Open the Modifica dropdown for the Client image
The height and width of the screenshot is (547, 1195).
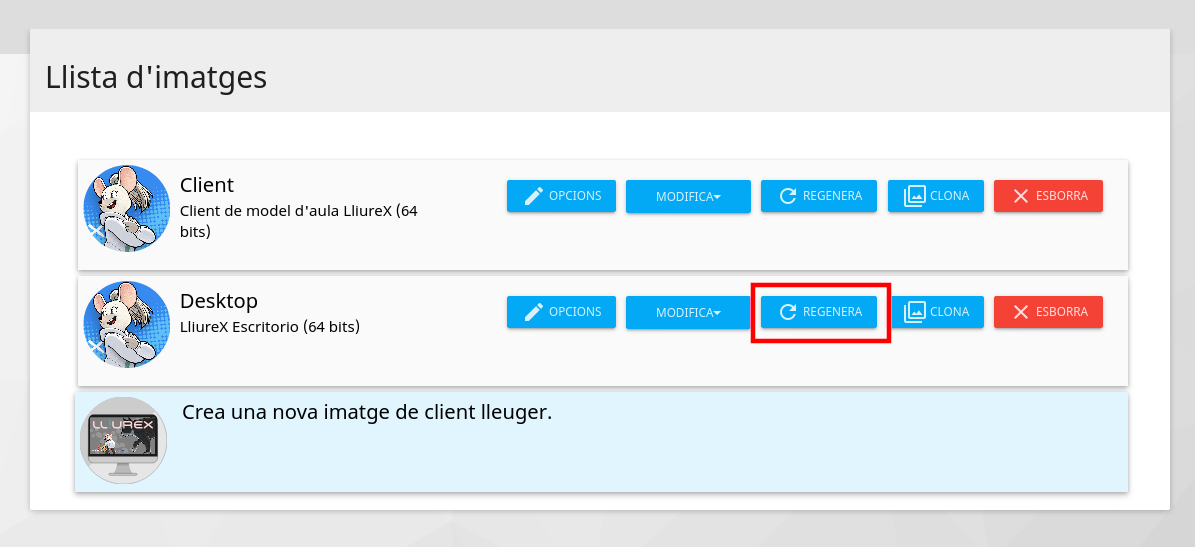point(688,197)
